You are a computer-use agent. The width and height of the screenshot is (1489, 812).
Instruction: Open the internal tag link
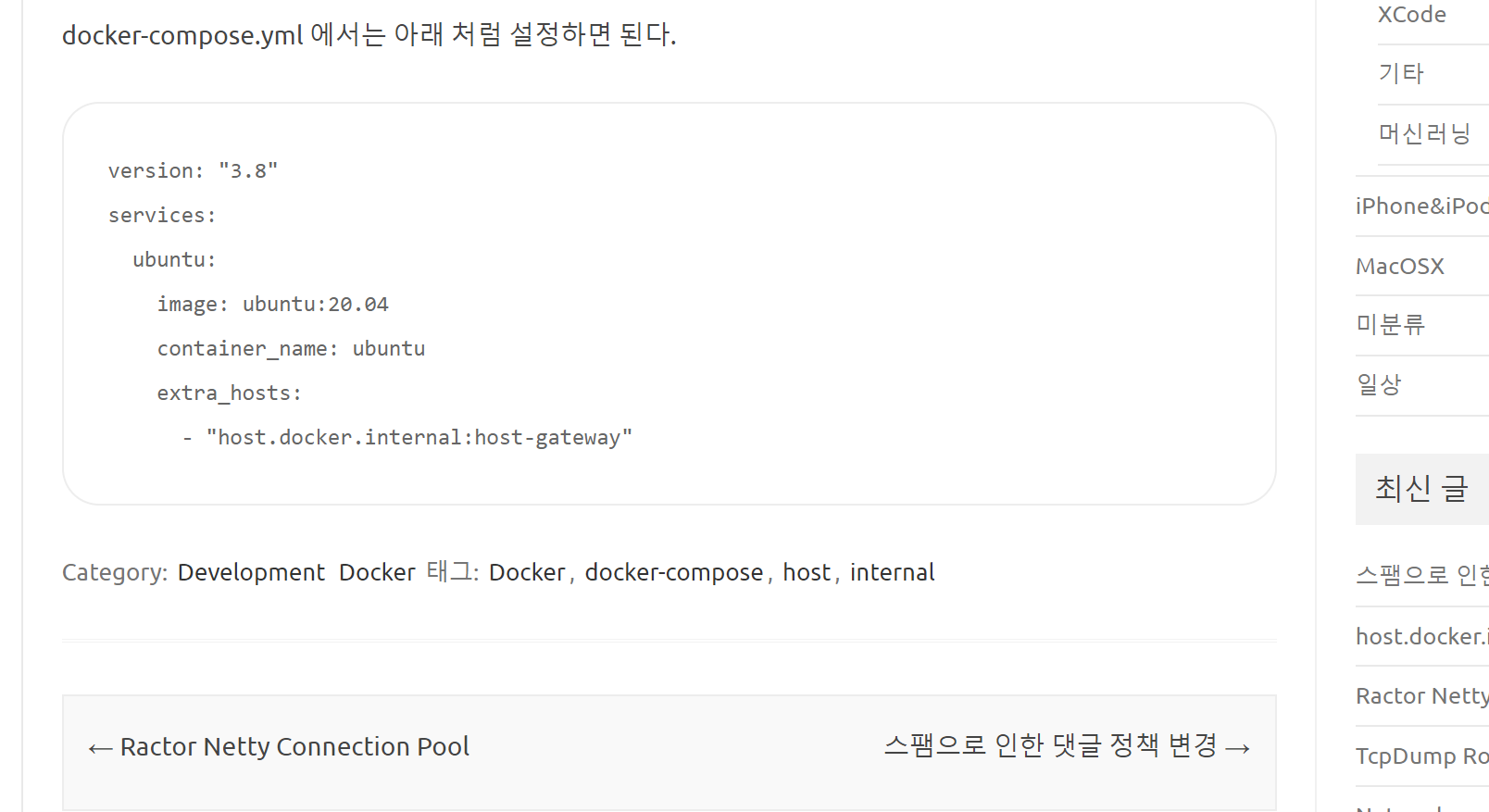coord(892,573)
